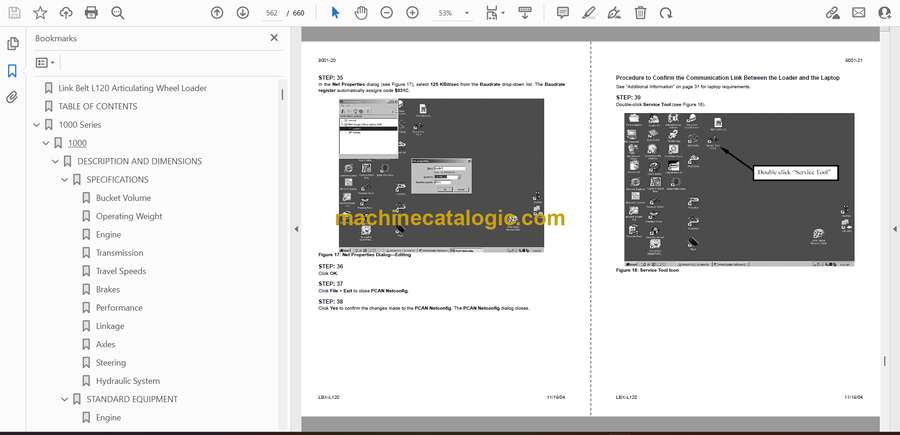Select the DESCRIPTION AND DIMENSIONS bookmark
This screenshot has width=900, height=435.
pos(139,161)
